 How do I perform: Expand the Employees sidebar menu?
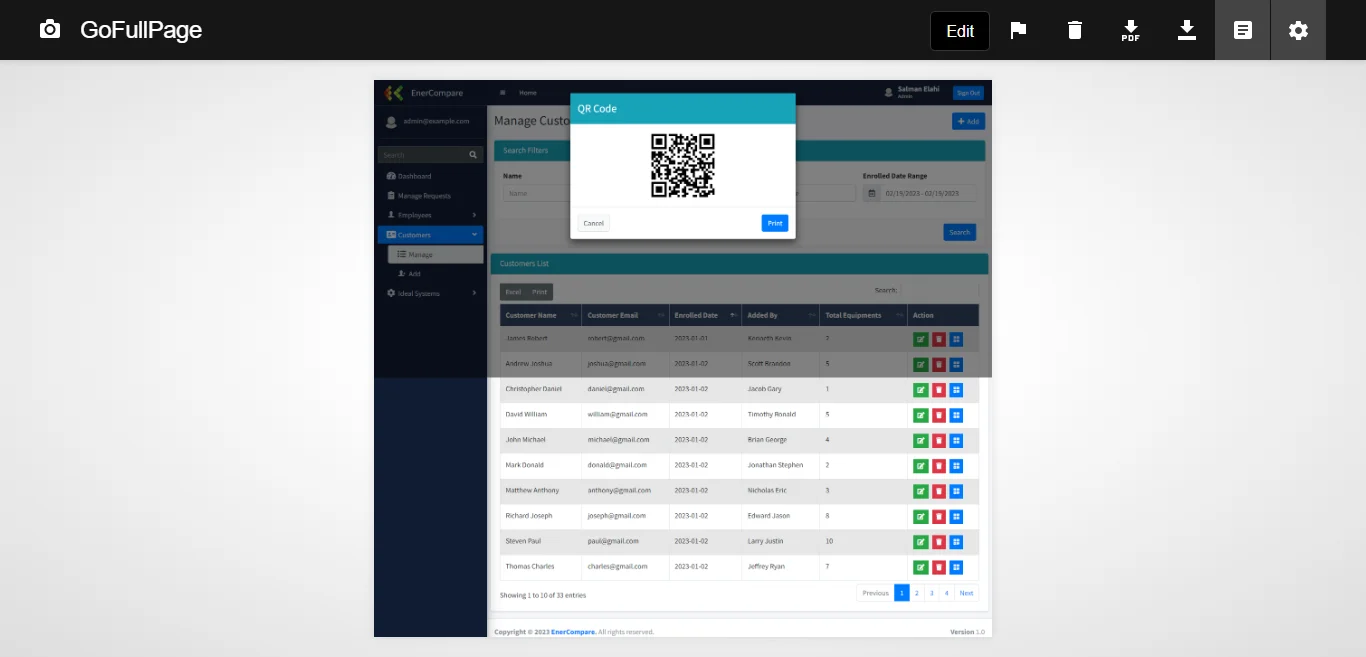pos(431,215)
